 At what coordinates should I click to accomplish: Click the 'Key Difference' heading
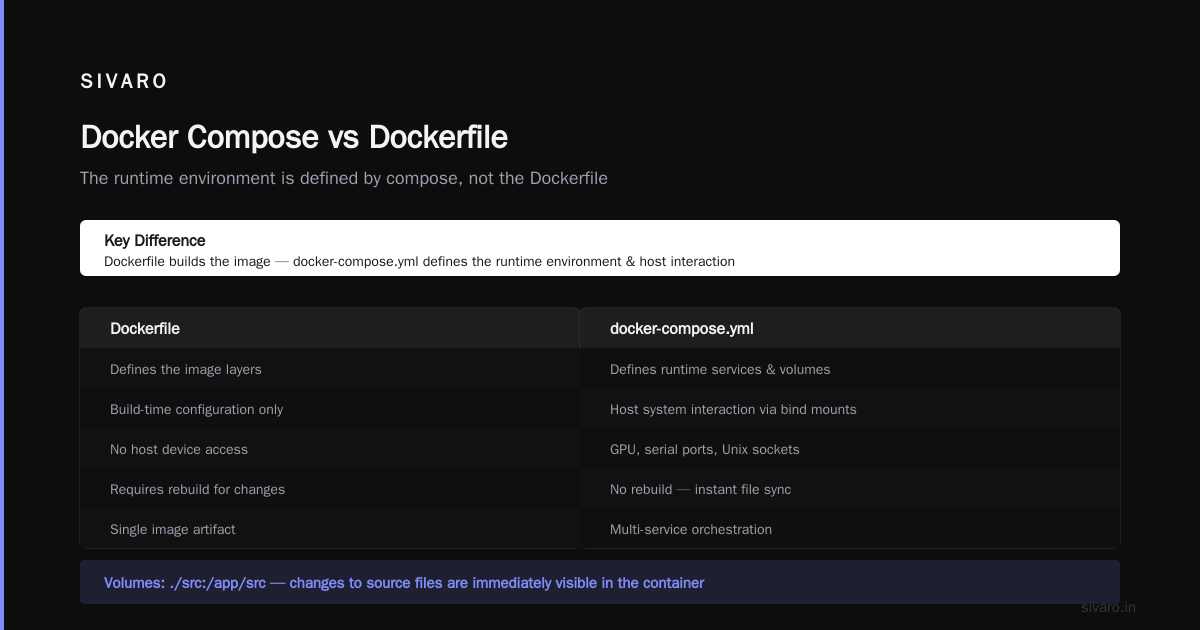click(x=155, y=240)
